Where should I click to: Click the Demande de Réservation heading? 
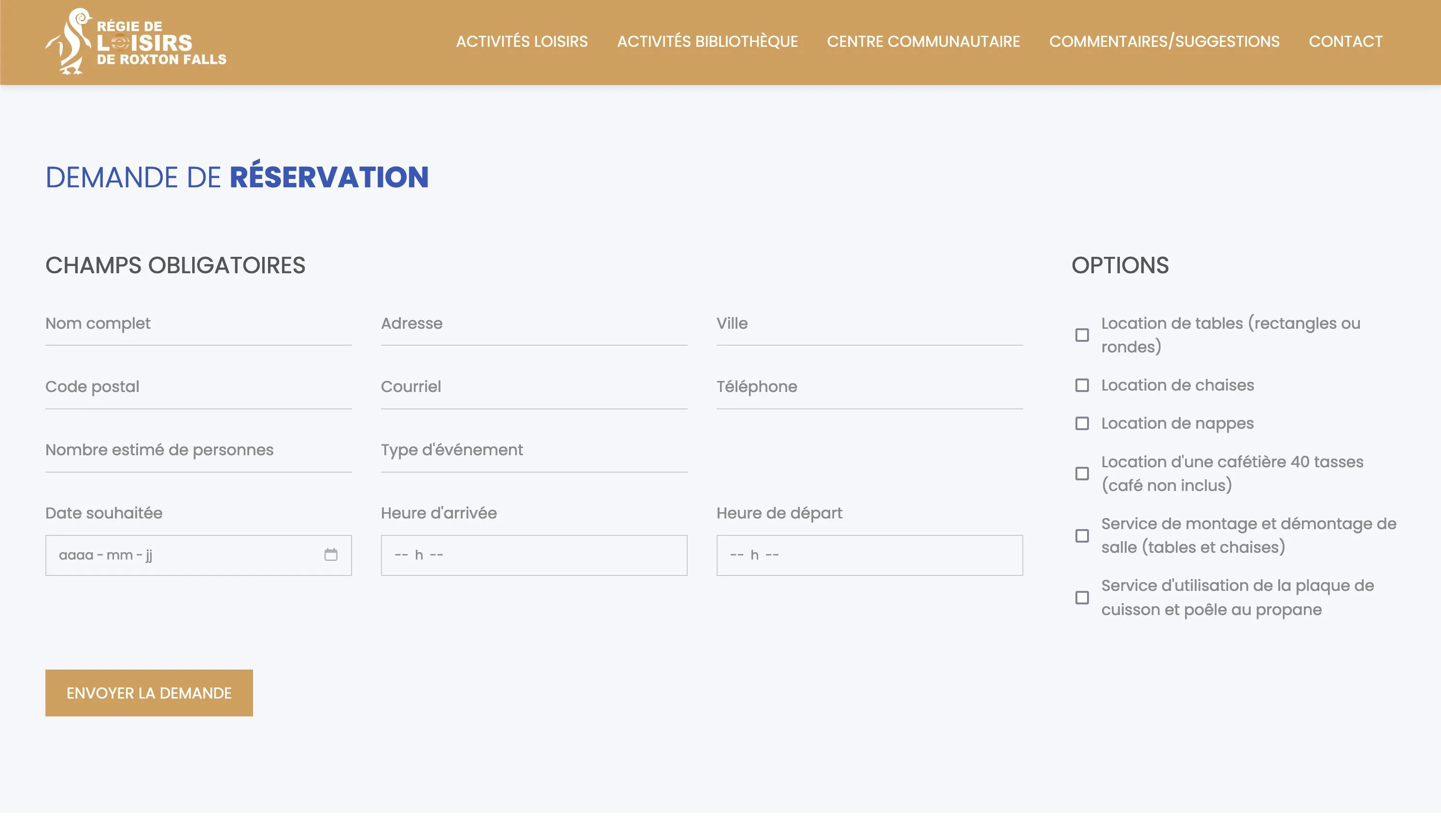point(237,176)
